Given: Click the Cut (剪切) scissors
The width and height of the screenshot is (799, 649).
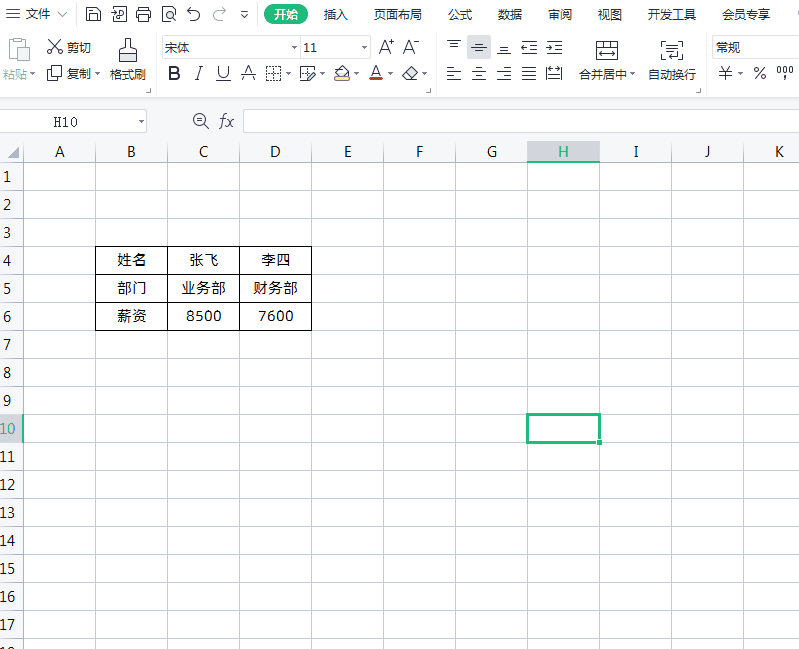Looking at the screenshot, I should tap(55, 47).
